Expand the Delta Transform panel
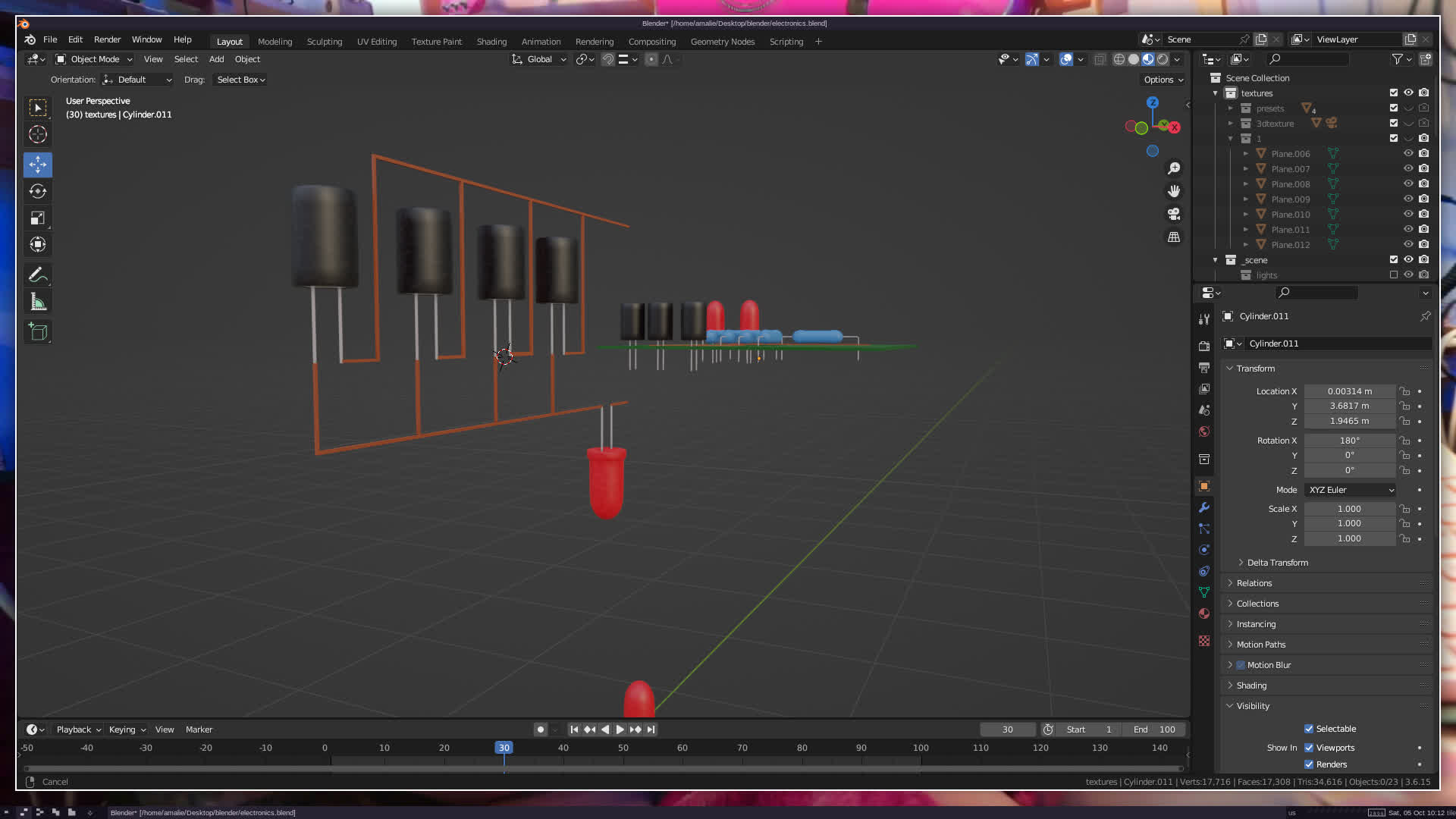Viewport: 1456px width, 819px height. tap(1277, 563)
